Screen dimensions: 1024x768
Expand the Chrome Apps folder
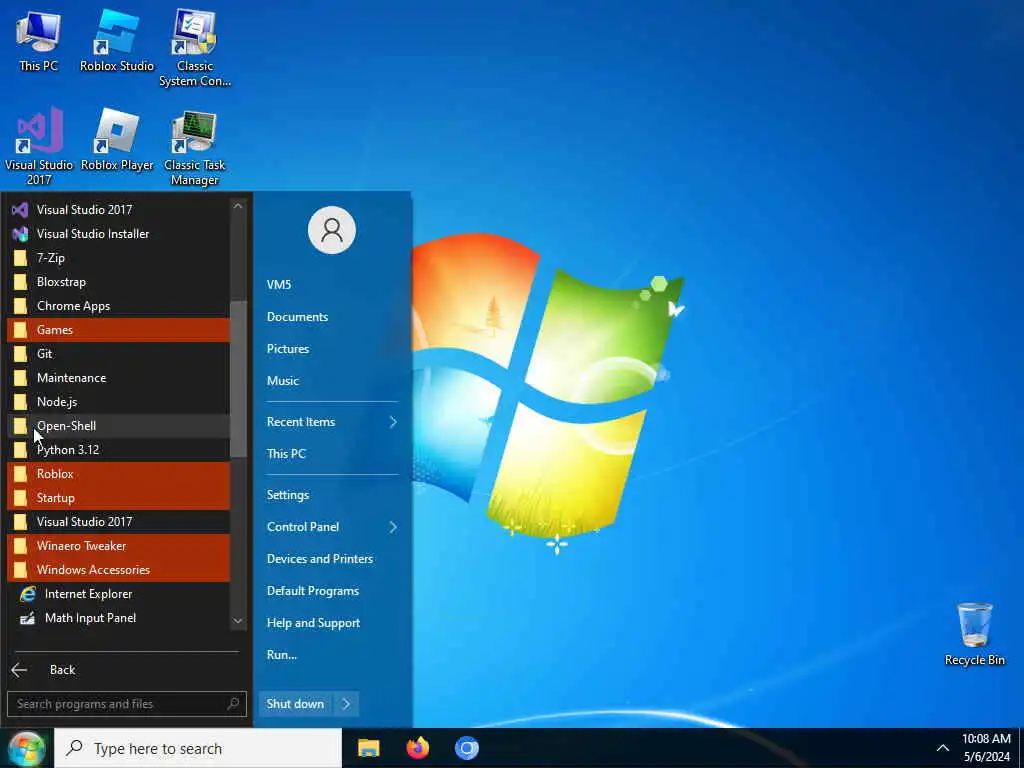118,306
